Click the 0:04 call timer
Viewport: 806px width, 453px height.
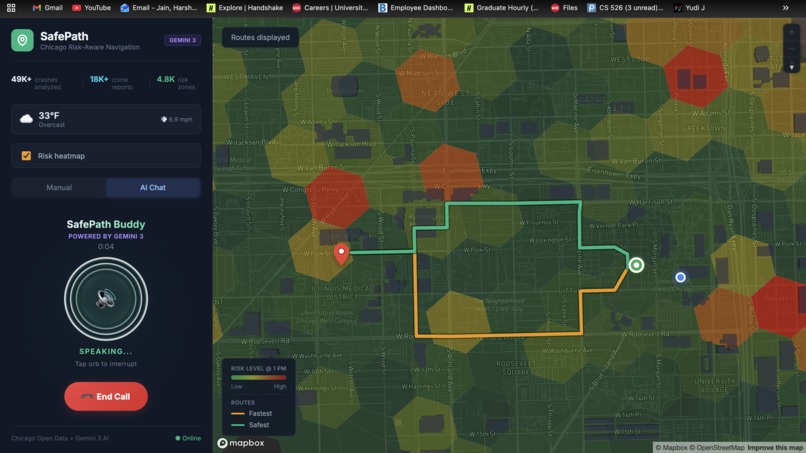pyautogui.click(x=106, y=247)
